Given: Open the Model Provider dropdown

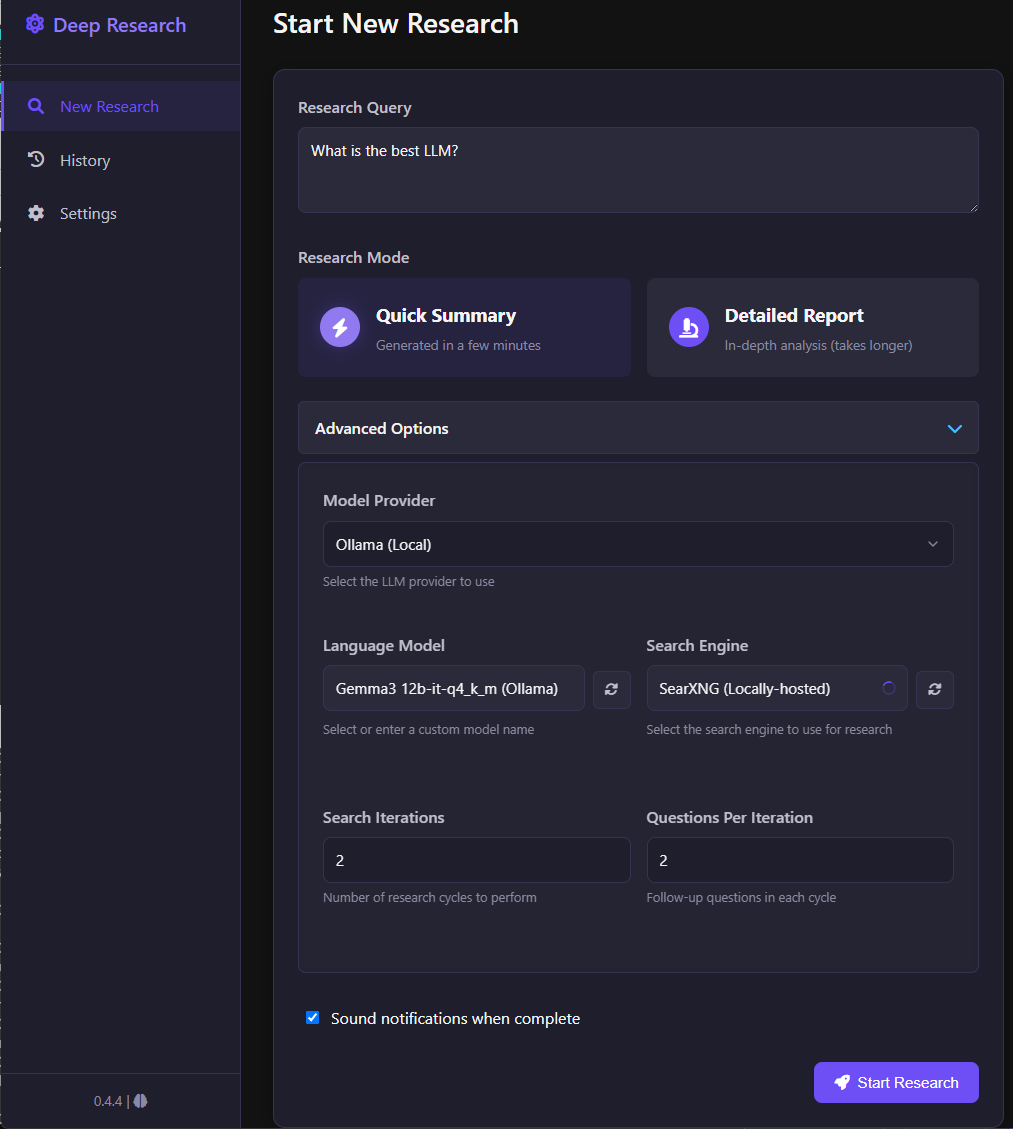Looking at the screenshot, I should [638, 544].
